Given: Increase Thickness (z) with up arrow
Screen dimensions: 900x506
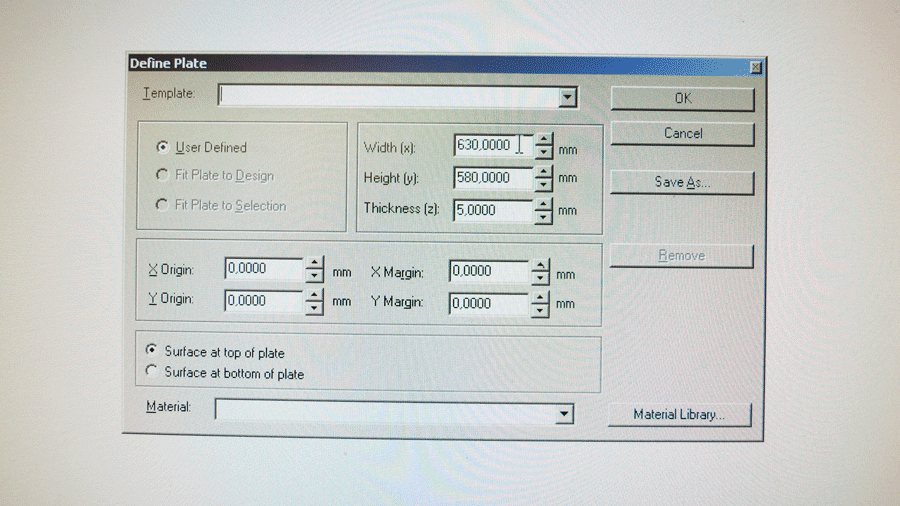Looking at the screenshot, I should click(543, 204).
